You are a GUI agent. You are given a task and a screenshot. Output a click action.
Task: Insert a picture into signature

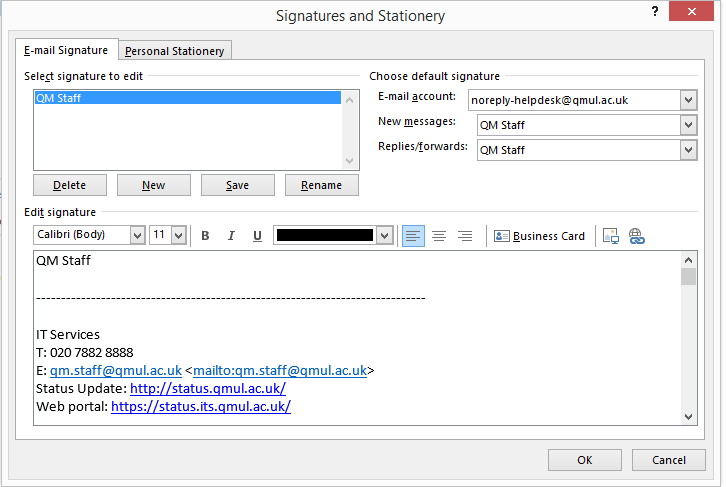click(x=610, y=236)
